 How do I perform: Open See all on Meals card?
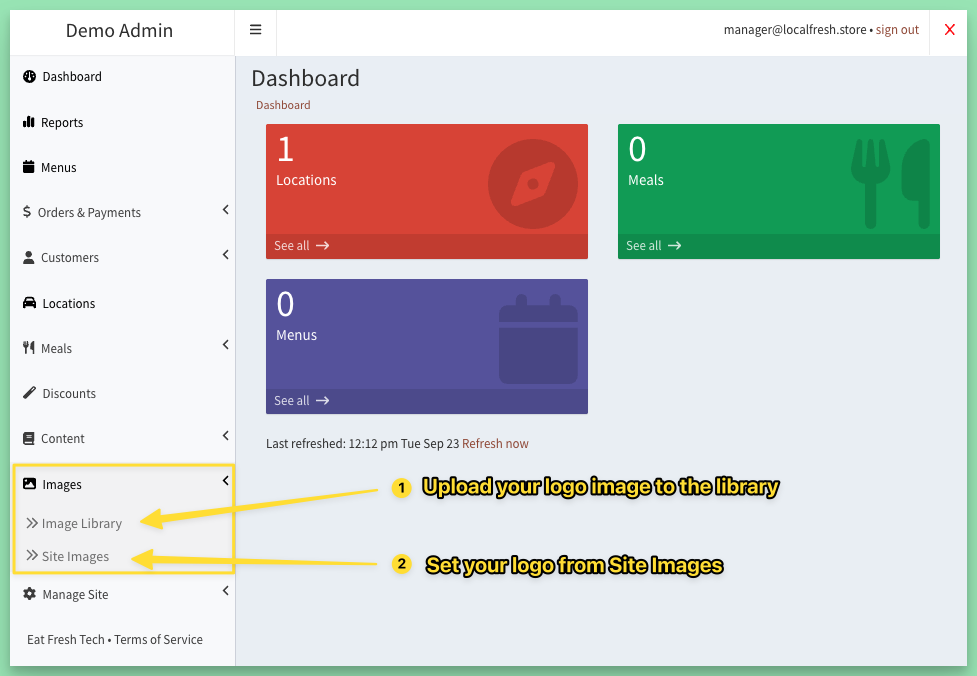pyautogui.click(x=654, y=245)
